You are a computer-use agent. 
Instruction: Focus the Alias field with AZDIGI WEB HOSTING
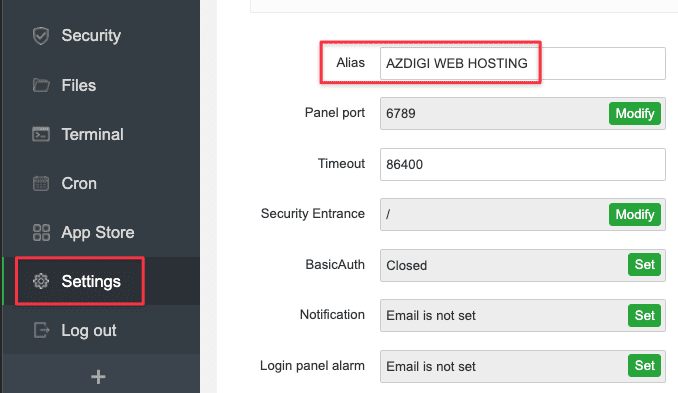(x=523, y=64)
